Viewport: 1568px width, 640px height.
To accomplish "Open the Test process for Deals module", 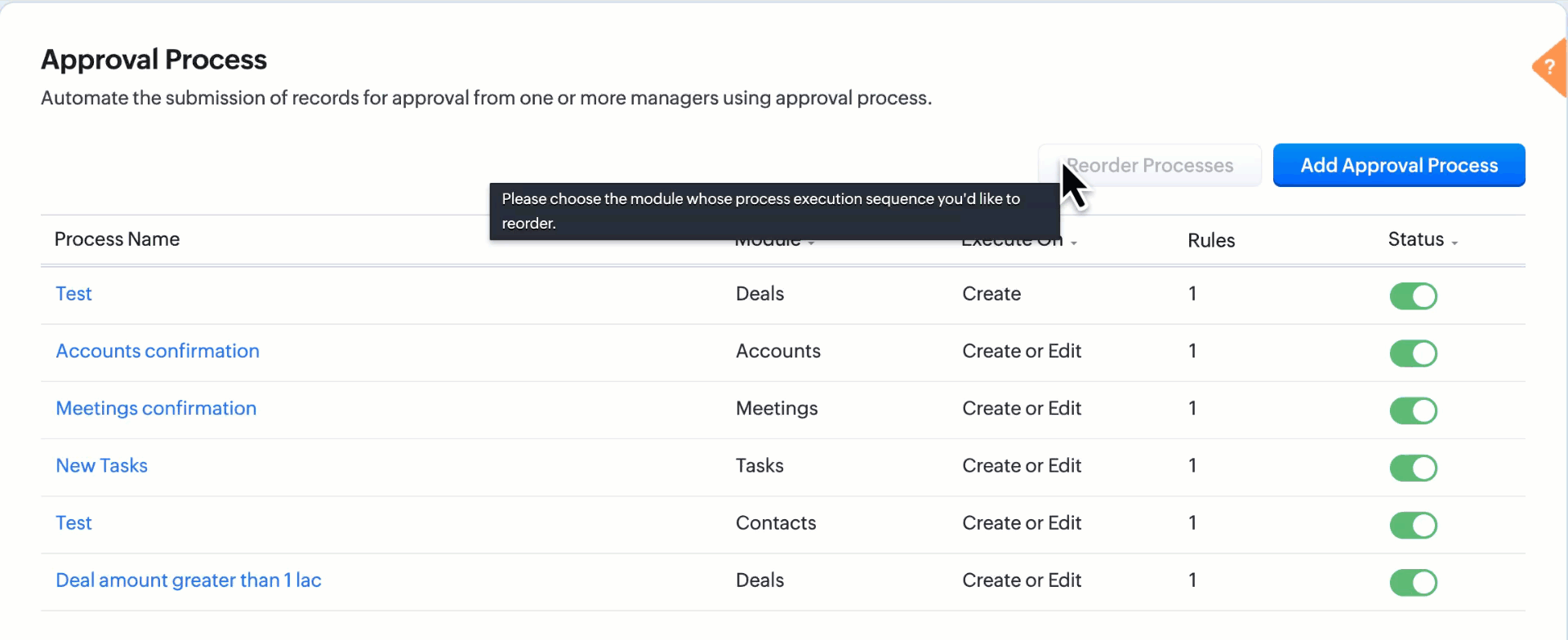I will pos(73,294).
